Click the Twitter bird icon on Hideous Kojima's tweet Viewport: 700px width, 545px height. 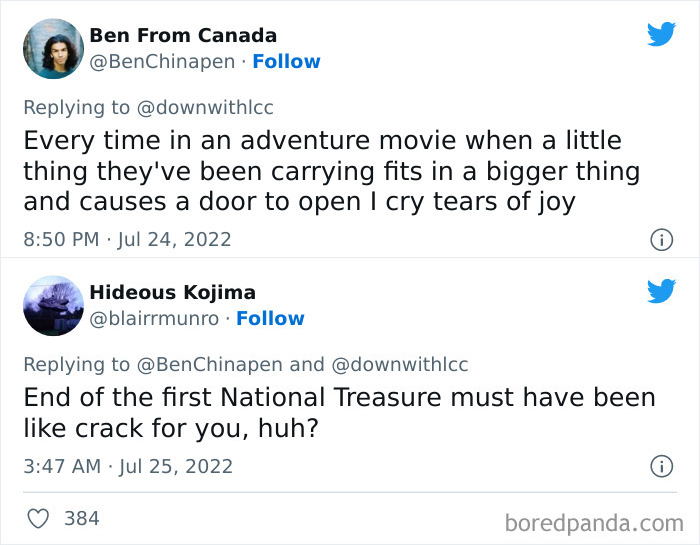pyautogui.click(x=661, y=291)
